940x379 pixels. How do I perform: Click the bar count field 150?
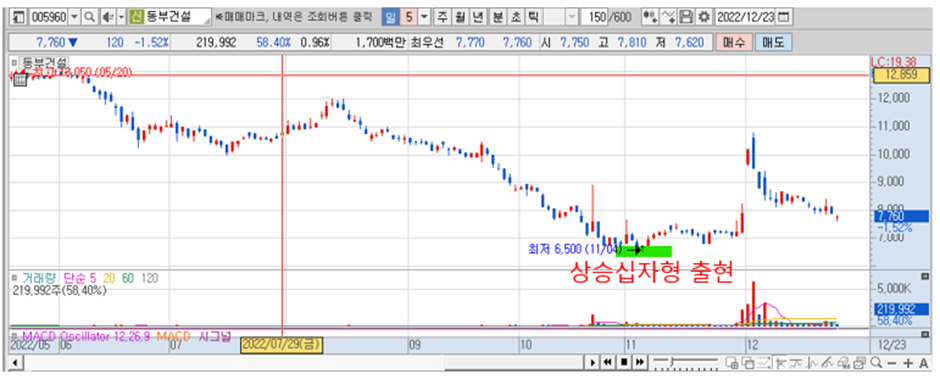click(x=594, y=17)
